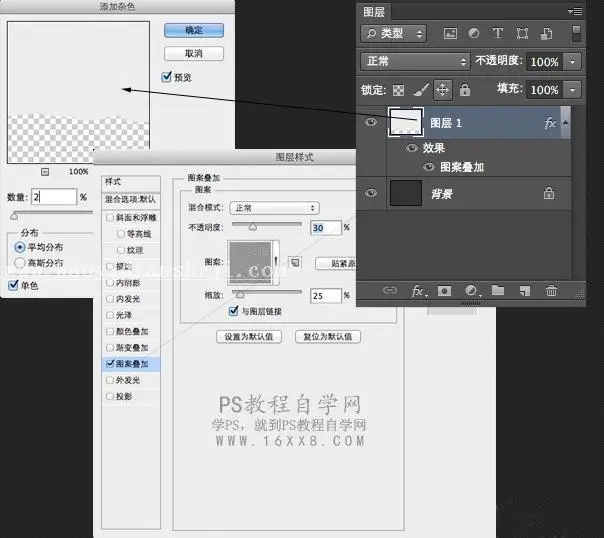The width and height of the screenshot is (604, 538).
Task: Click the 数量 amount input field
Action: coord(54,197)
